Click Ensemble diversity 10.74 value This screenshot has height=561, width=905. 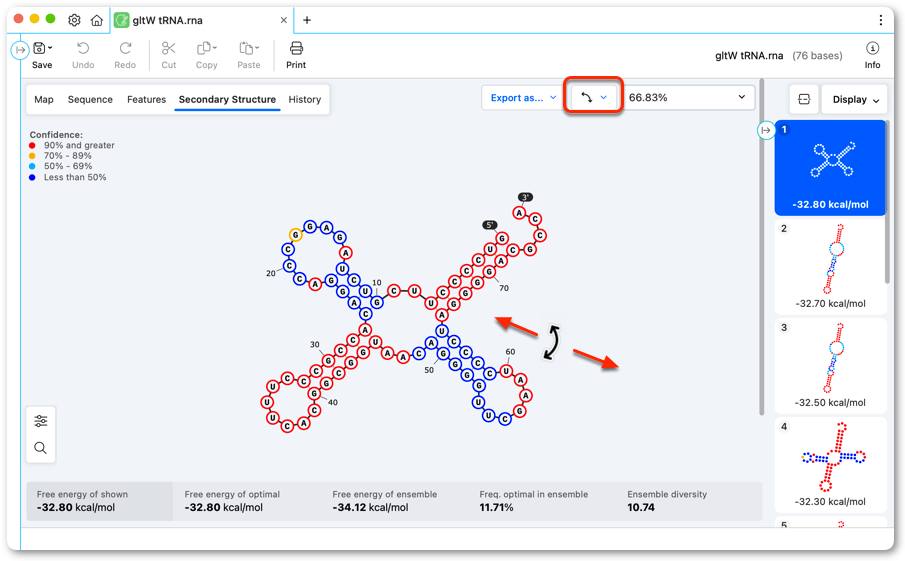[641, 507]
